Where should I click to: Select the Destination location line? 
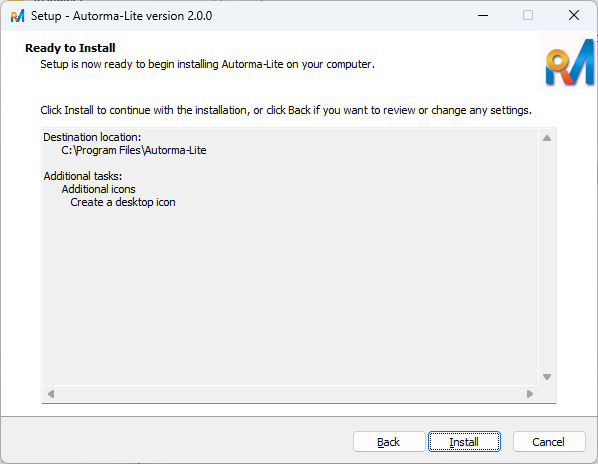92,137
